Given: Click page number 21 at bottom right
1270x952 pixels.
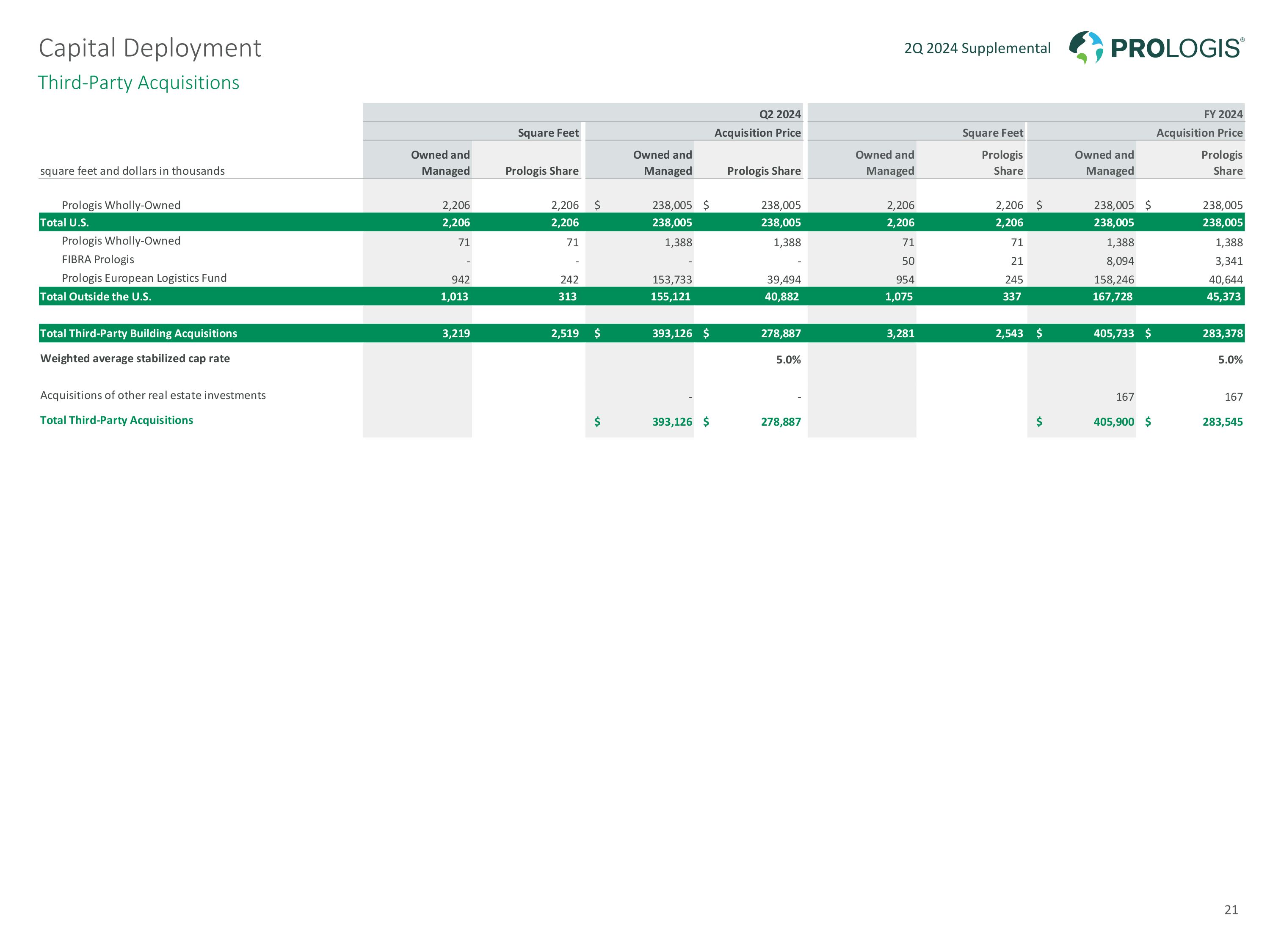Looking at the screenshot, I should point(1231,910).
